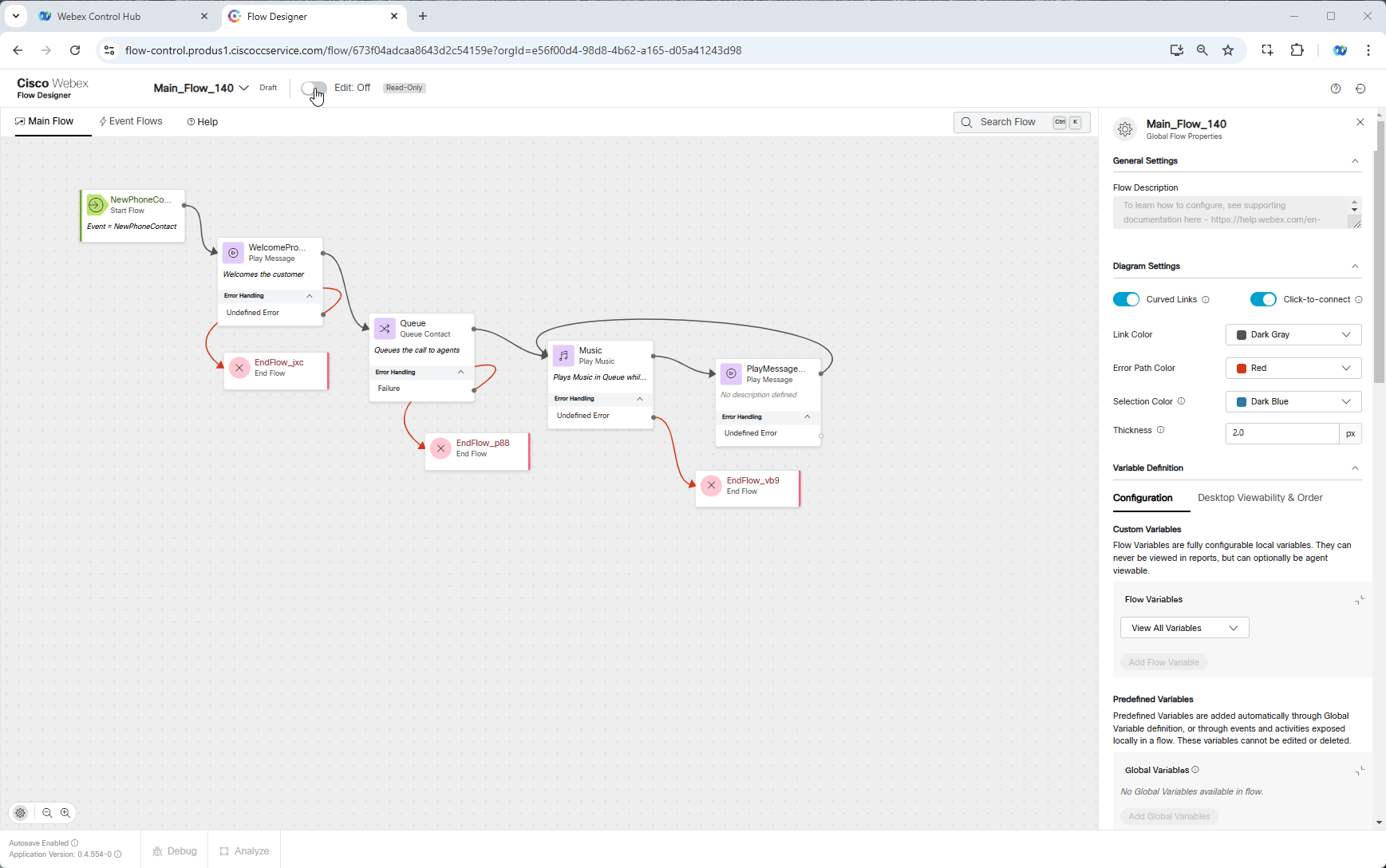Viewport: 1386px width, 868px height.
Task: Click the Debug button
Action: click(175, 851)
